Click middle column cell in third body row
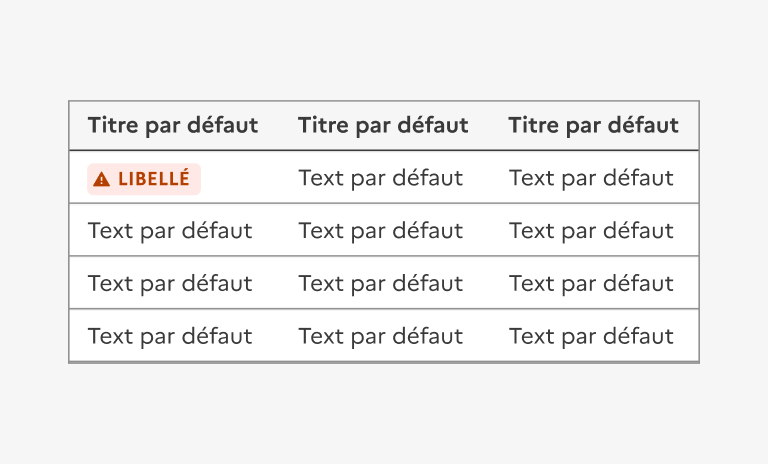This screenshot has width=768, height=464. tap(381, 284)
